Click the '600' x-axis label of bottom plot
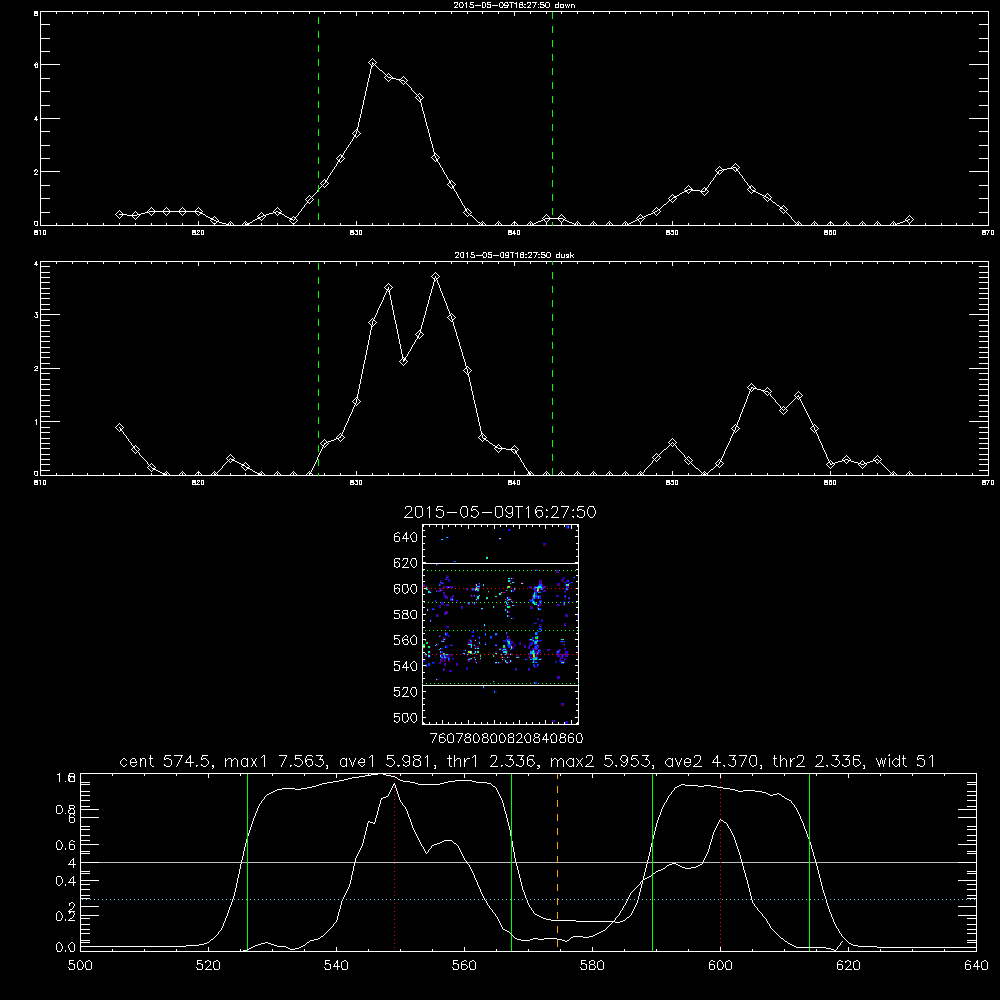Viewport: 1000px width, 1000px height. click(x=721, y=966)
